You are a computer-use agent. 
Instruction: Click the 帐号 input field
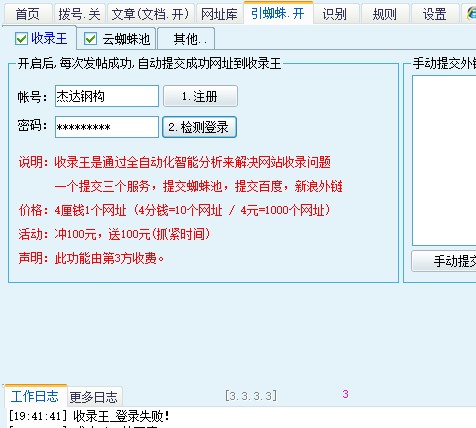pyautogui.click(x=107, y=96)
